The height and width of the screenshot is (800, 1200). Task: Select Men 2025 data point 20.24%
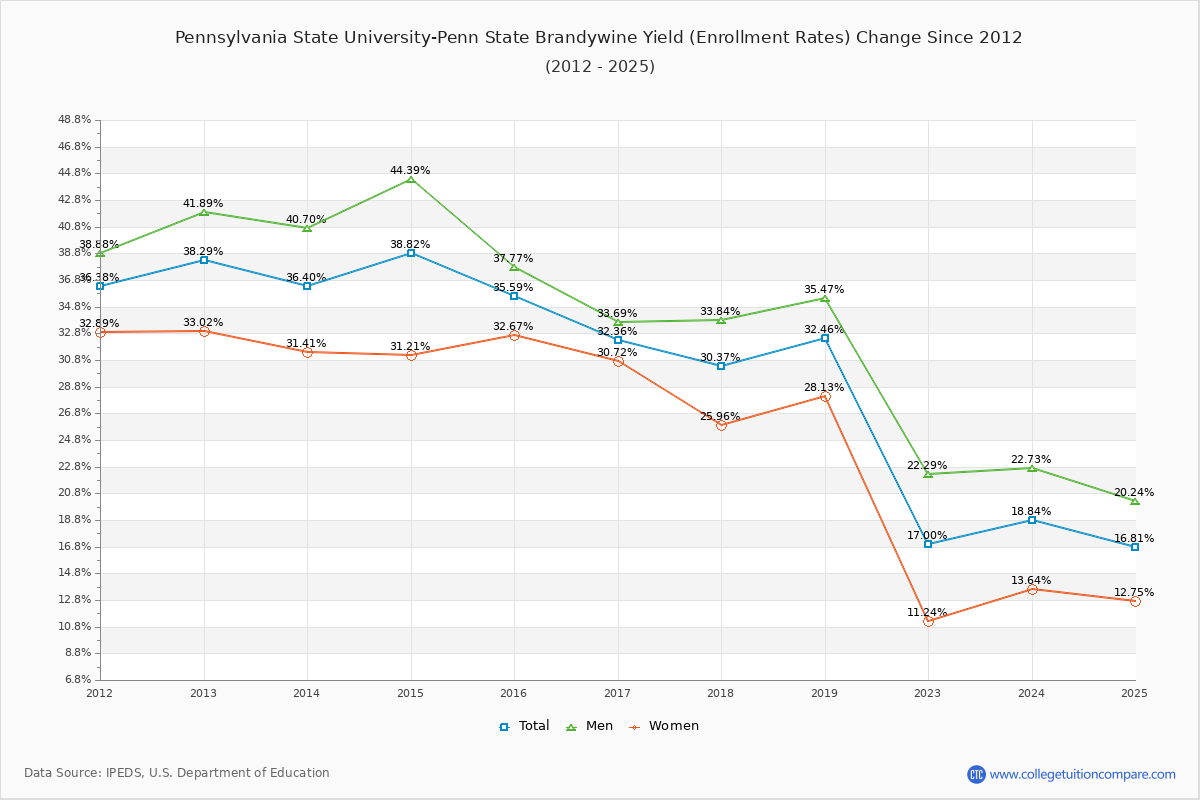(1135, 501)
